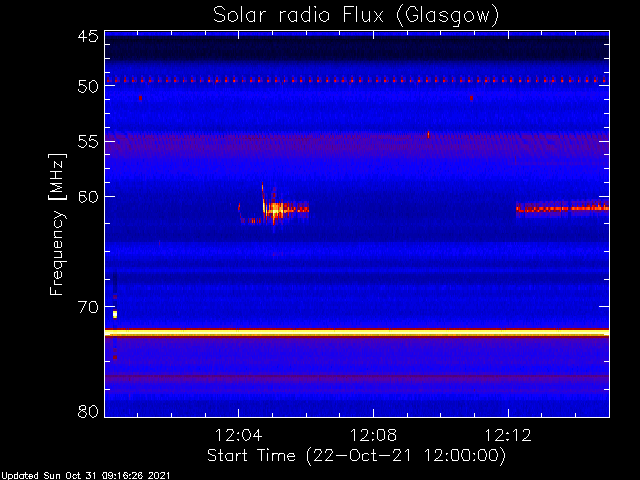The width and height of the screenshot is (640, 480).
Task: Click the '12:08' time tick label
Action: pyautogui.click(x=373, y=435)
